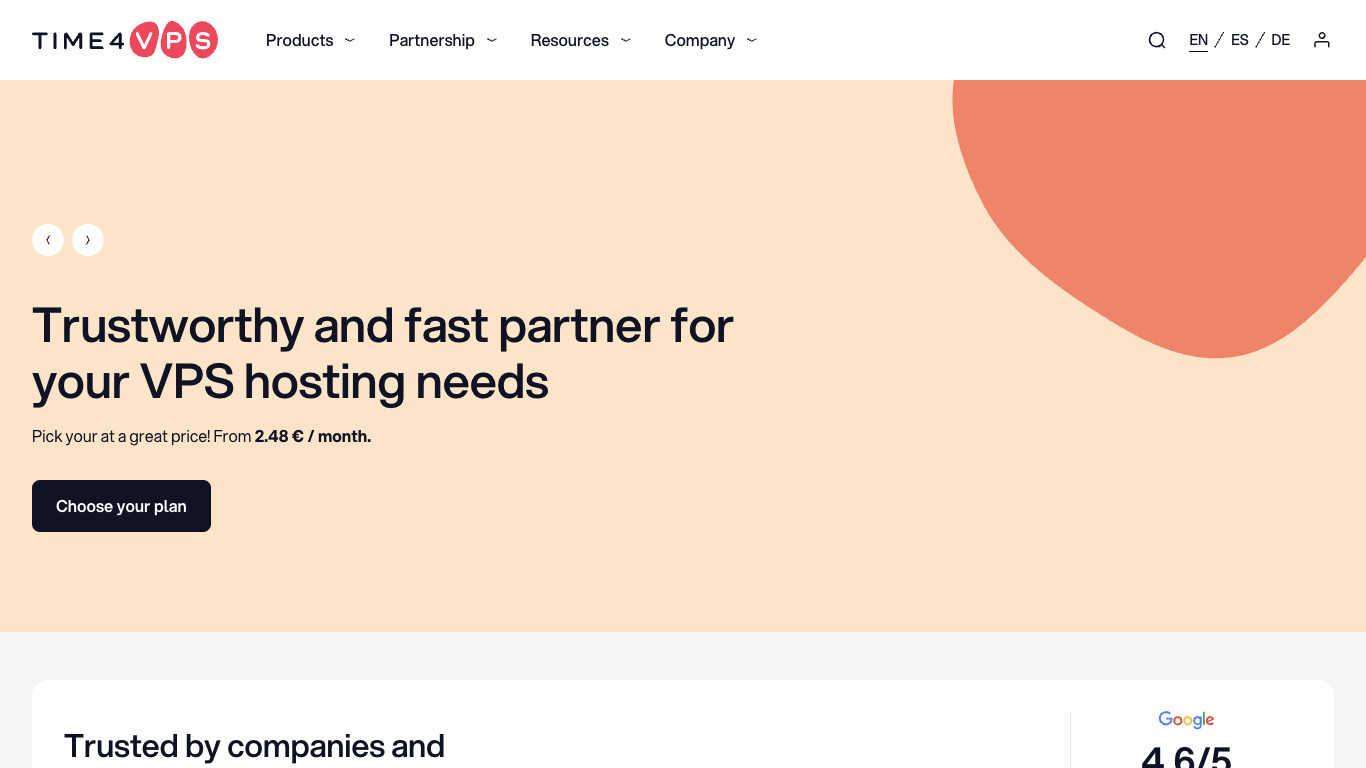The height and width of the screenshot is (768, 1366).
Task: Switch language to DE
Action: click(1281, 40)
